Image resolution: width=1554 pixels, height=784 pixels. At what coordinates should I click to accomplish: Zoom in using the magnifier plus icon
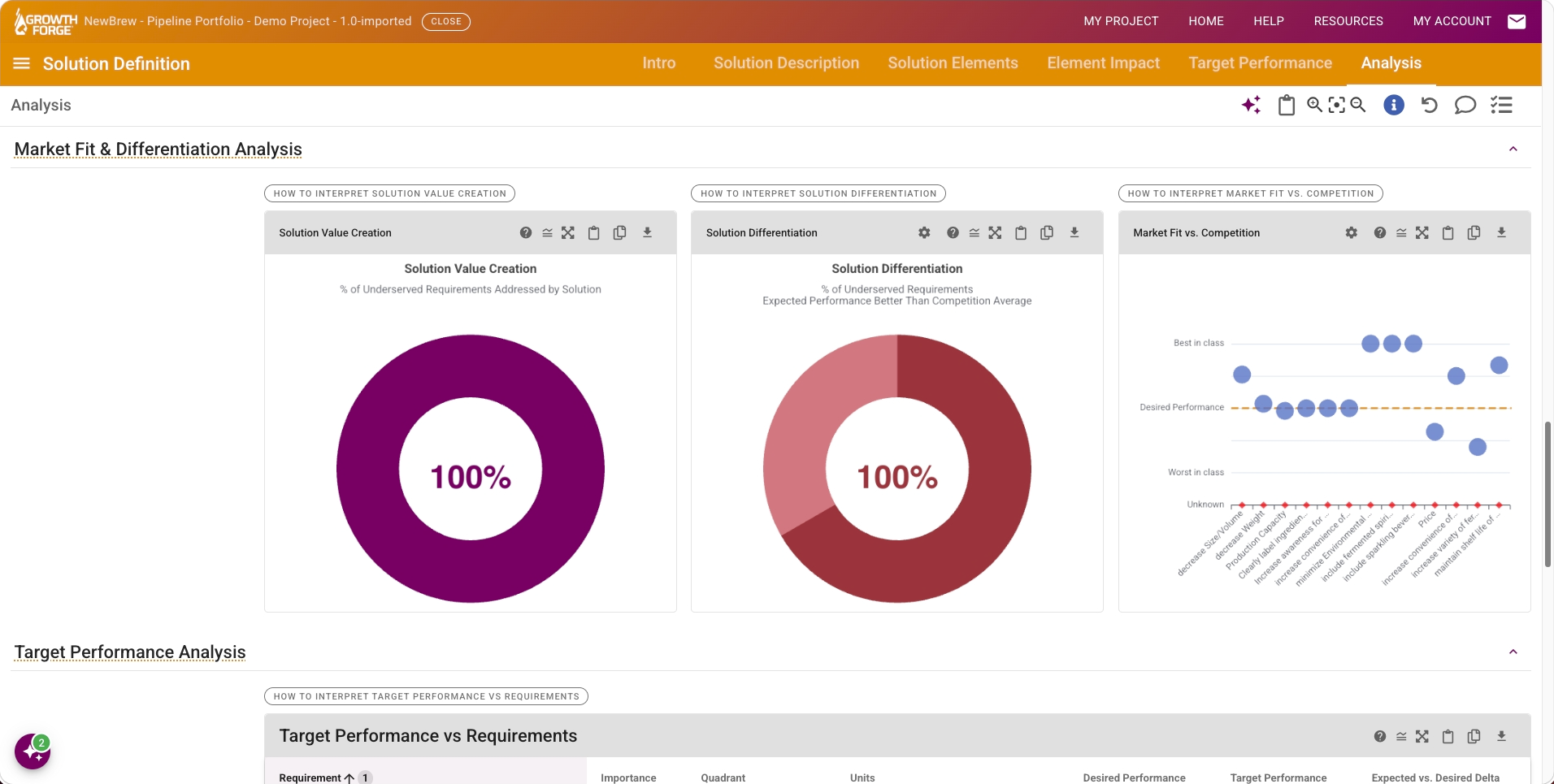[x=1314, y=105]
